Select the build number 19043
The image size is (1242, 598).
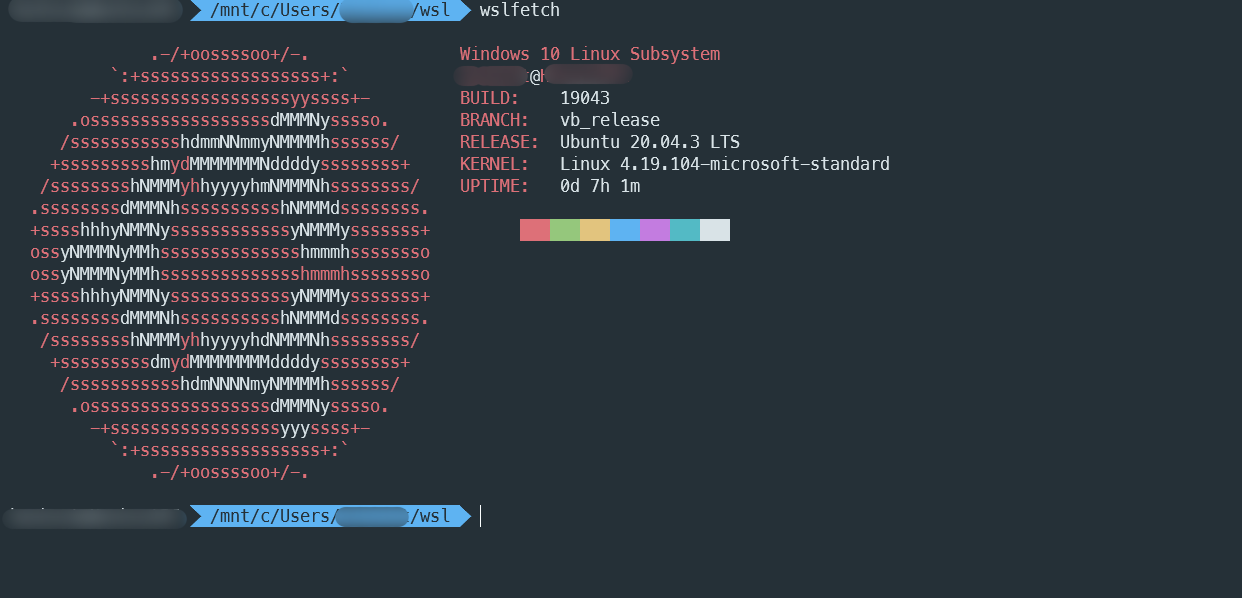coord(585,98)
